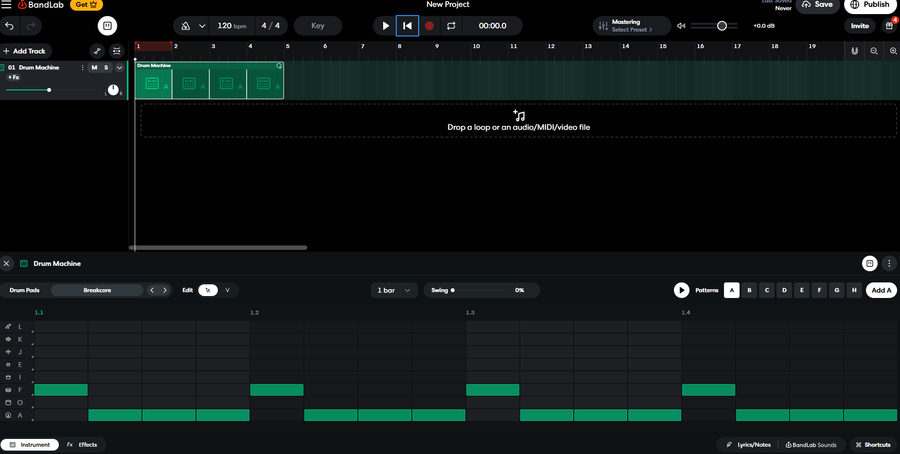Click the white round instrument editor toggle button
The height and width of the screenshot is (454, 900).
point(107,26)
